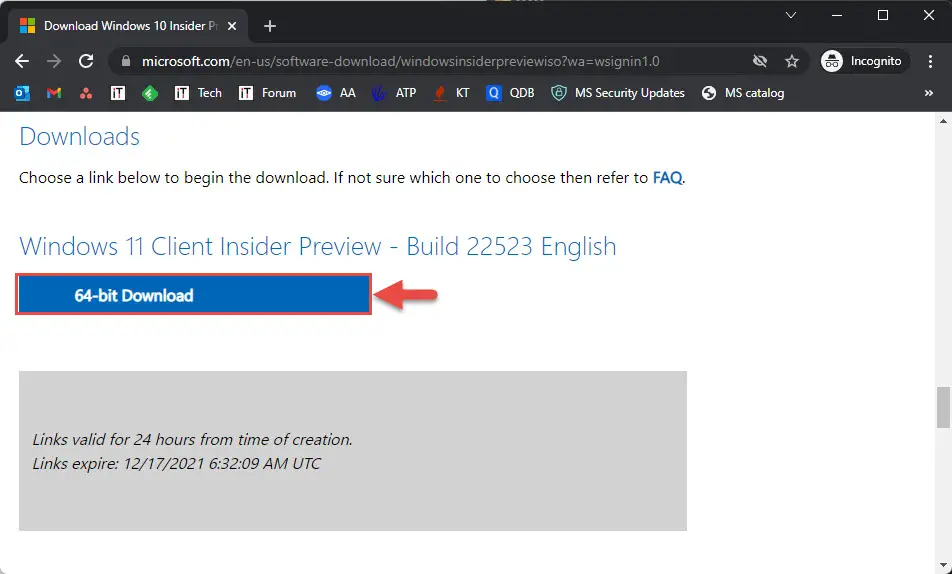Reload the current page

[86, 61]
